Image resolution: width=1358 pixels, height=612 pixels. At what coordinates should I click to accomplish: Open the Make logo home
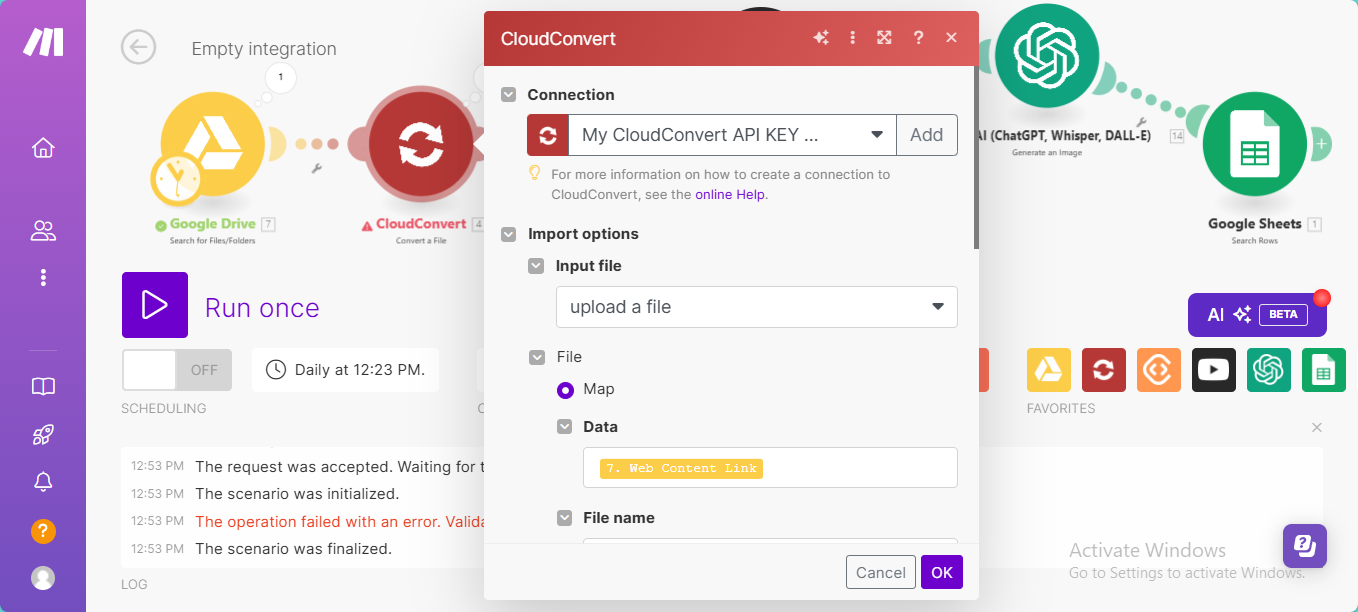pos(43,41)
